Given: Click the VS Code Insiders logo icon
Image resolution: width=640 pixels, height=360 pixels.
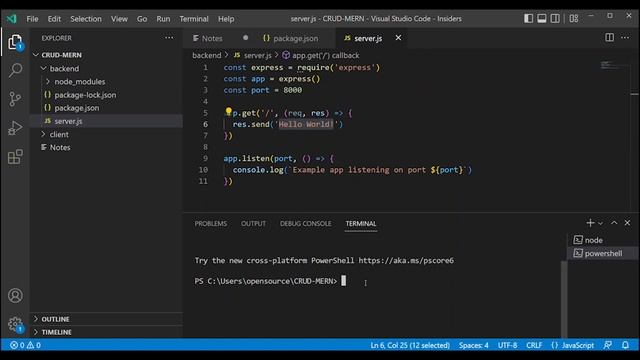Looking at the screenshot, I should (11, 18).
